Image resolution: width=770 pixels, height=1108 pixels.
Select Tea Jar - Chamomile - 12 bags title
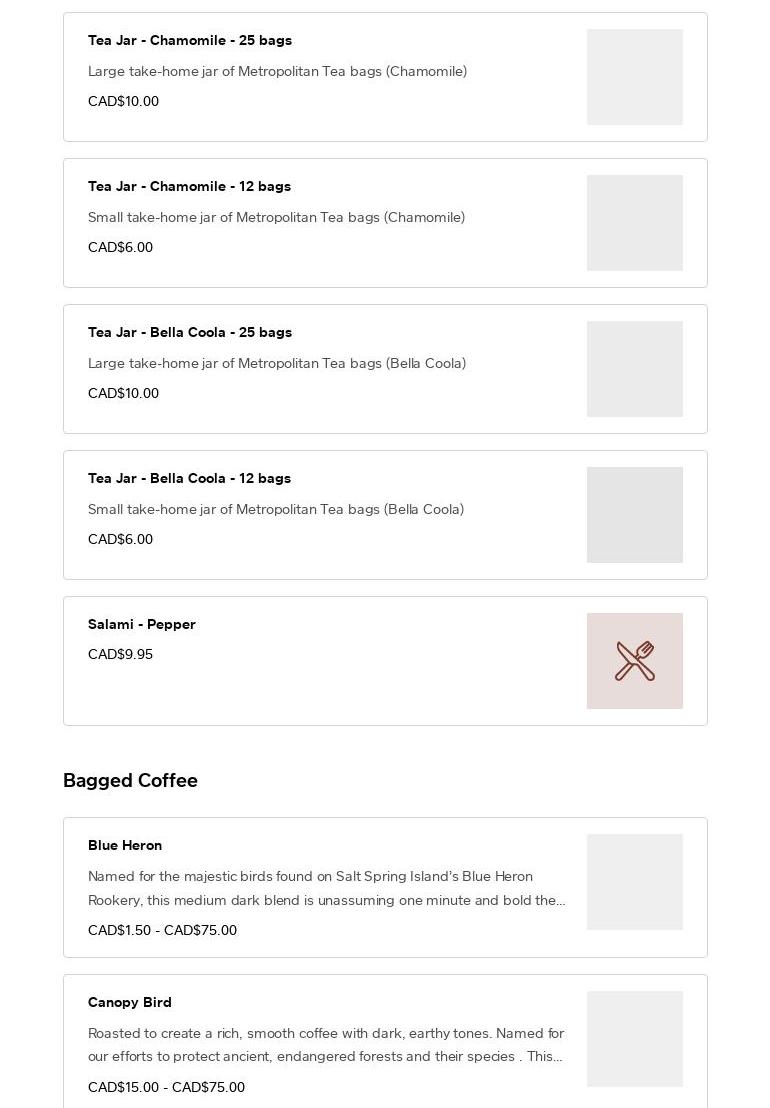click(189, 186)
